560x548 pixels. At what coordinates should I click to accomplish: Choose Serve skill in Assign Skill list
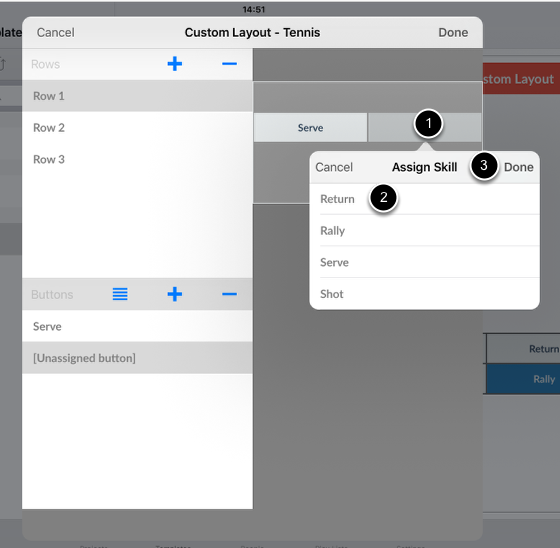point(425,262)
